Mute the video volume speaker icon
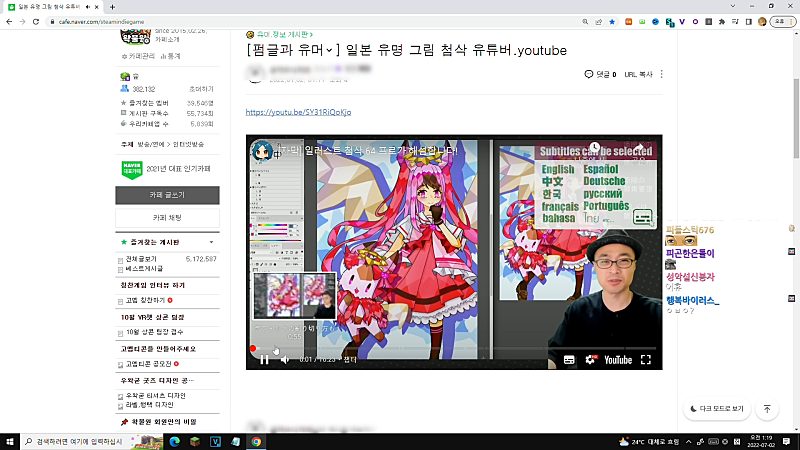The image size is (800, 450). point(285,360)
